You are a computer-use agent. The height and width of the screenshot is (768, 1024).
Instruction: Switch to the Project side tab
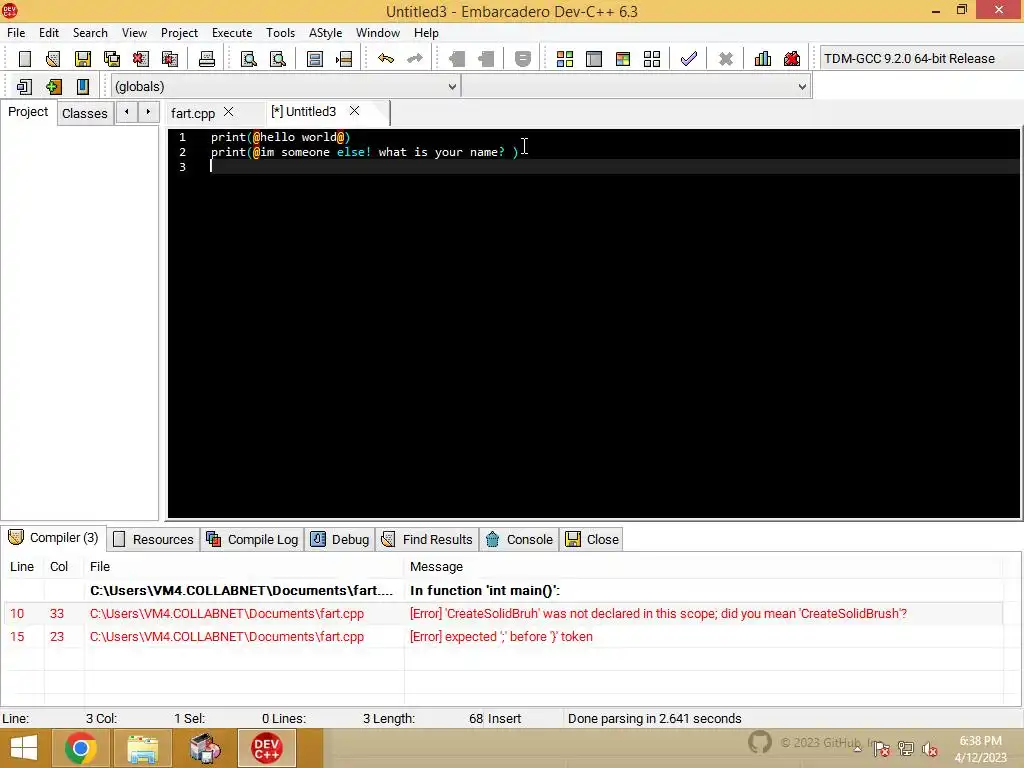tap(28, 112)
